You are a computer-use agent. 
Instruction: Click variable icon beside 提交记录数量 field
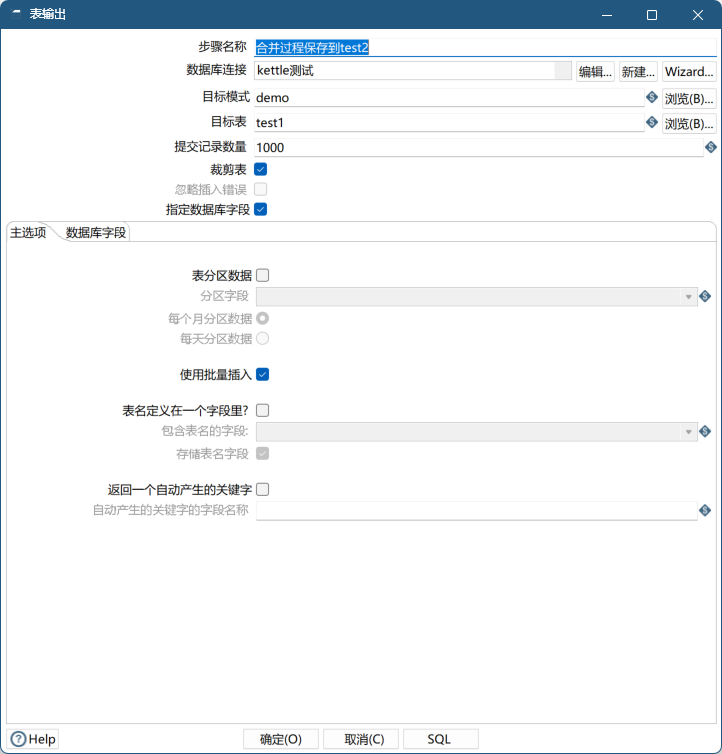[711, 147]
